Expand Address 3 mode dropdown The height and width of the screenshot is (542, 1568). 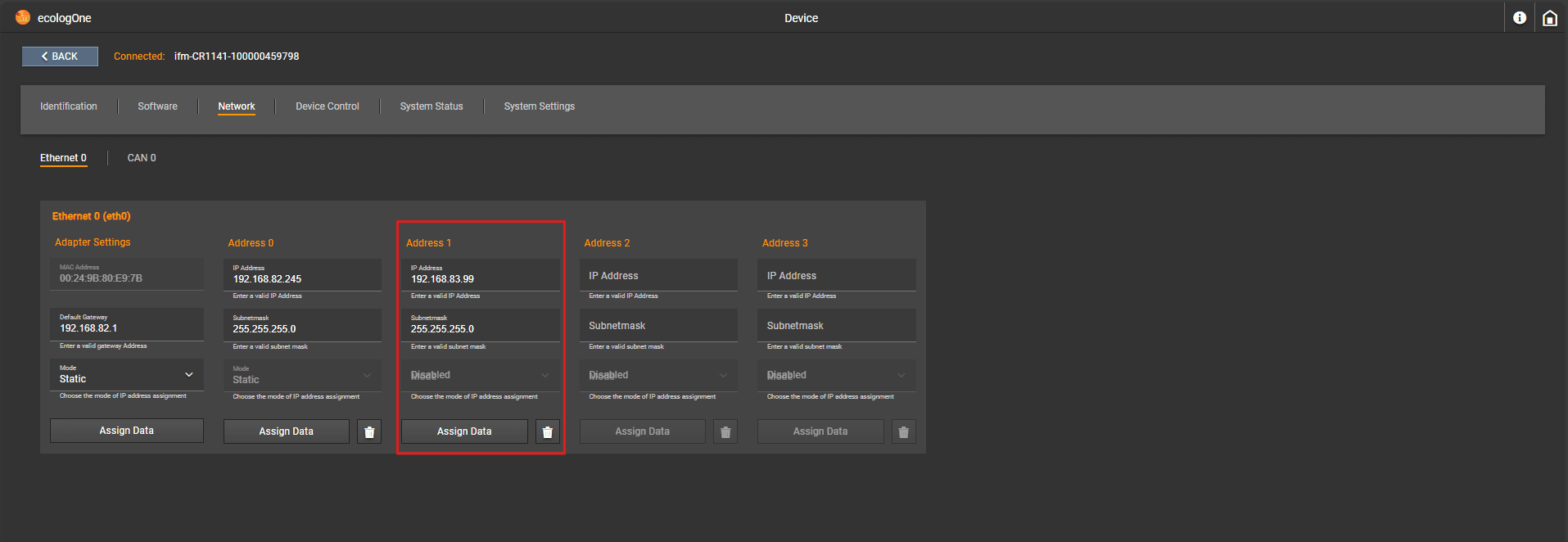point(836,375)
